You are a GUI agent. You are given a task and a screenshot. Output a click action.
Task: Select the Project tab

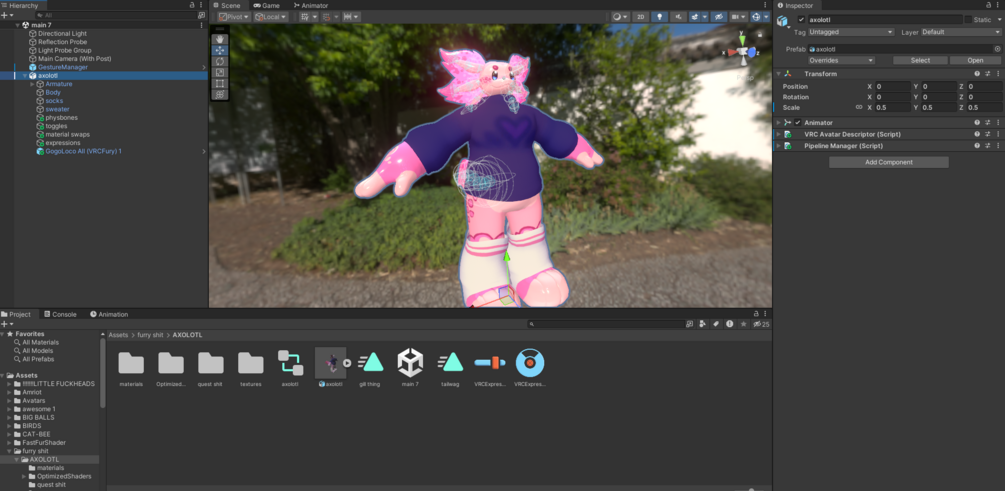coord(16,314)
